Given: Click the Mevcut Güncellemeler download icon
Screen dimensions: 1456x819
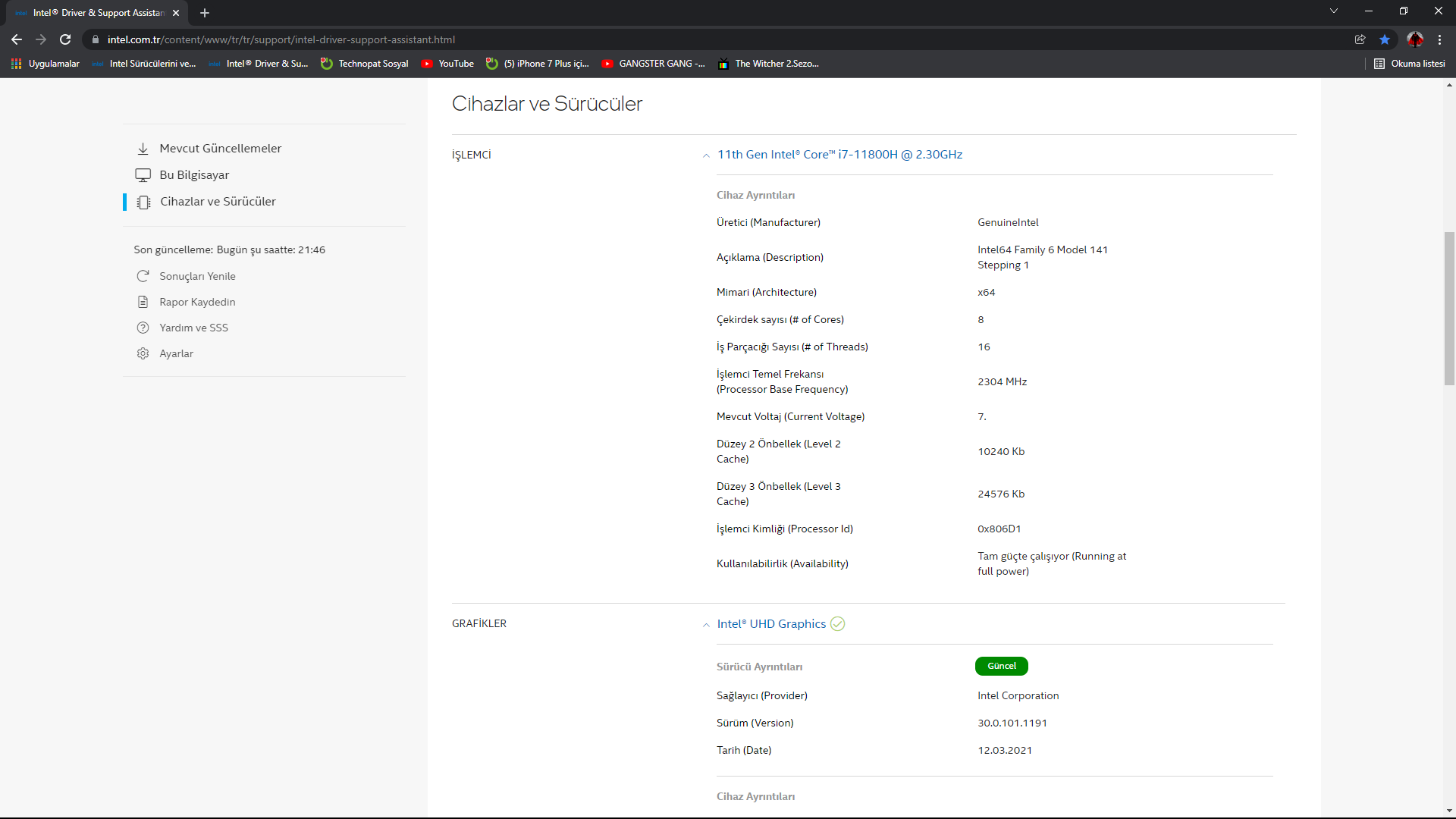Looking at the screenshot, I should tap(143, 149).
